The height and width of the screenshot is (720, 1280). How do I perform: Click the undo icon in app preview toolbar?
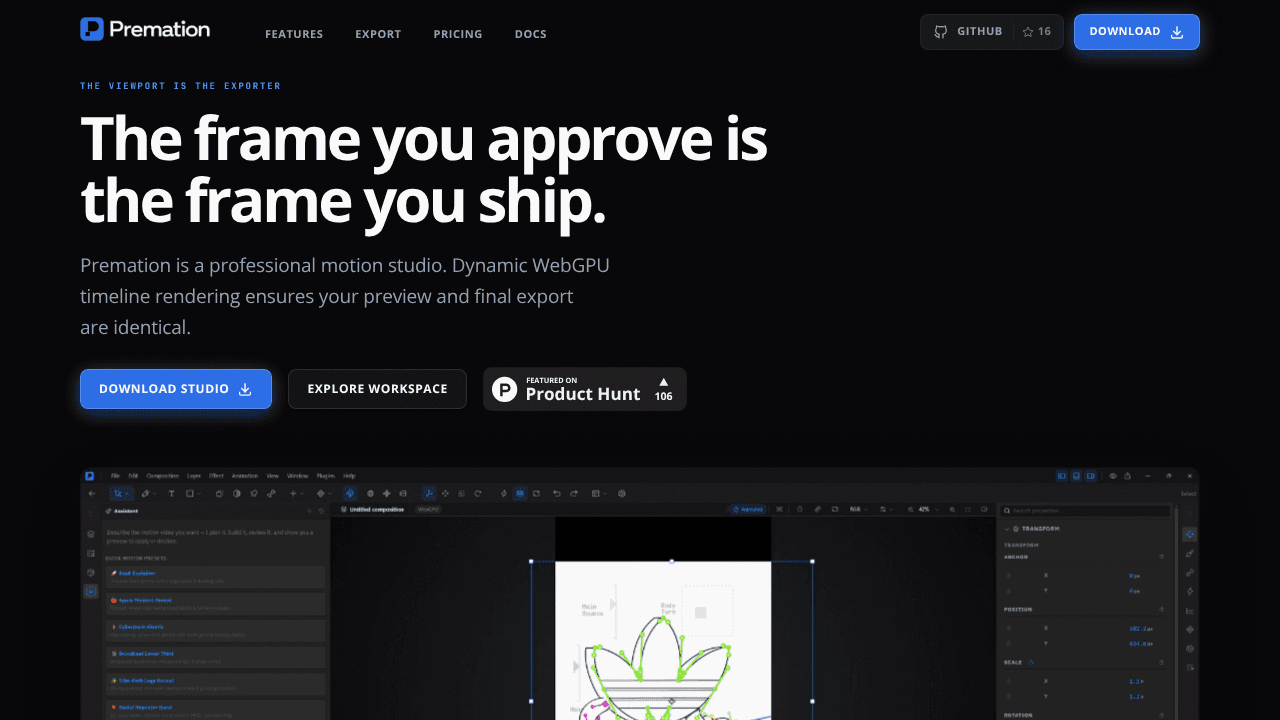click(557, 493)
